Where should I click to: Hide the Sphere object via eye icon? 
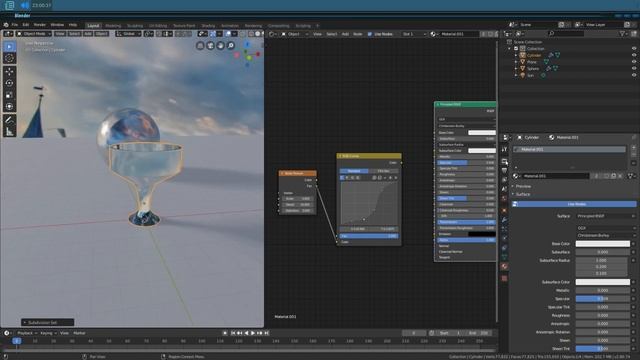coord(634,69)
